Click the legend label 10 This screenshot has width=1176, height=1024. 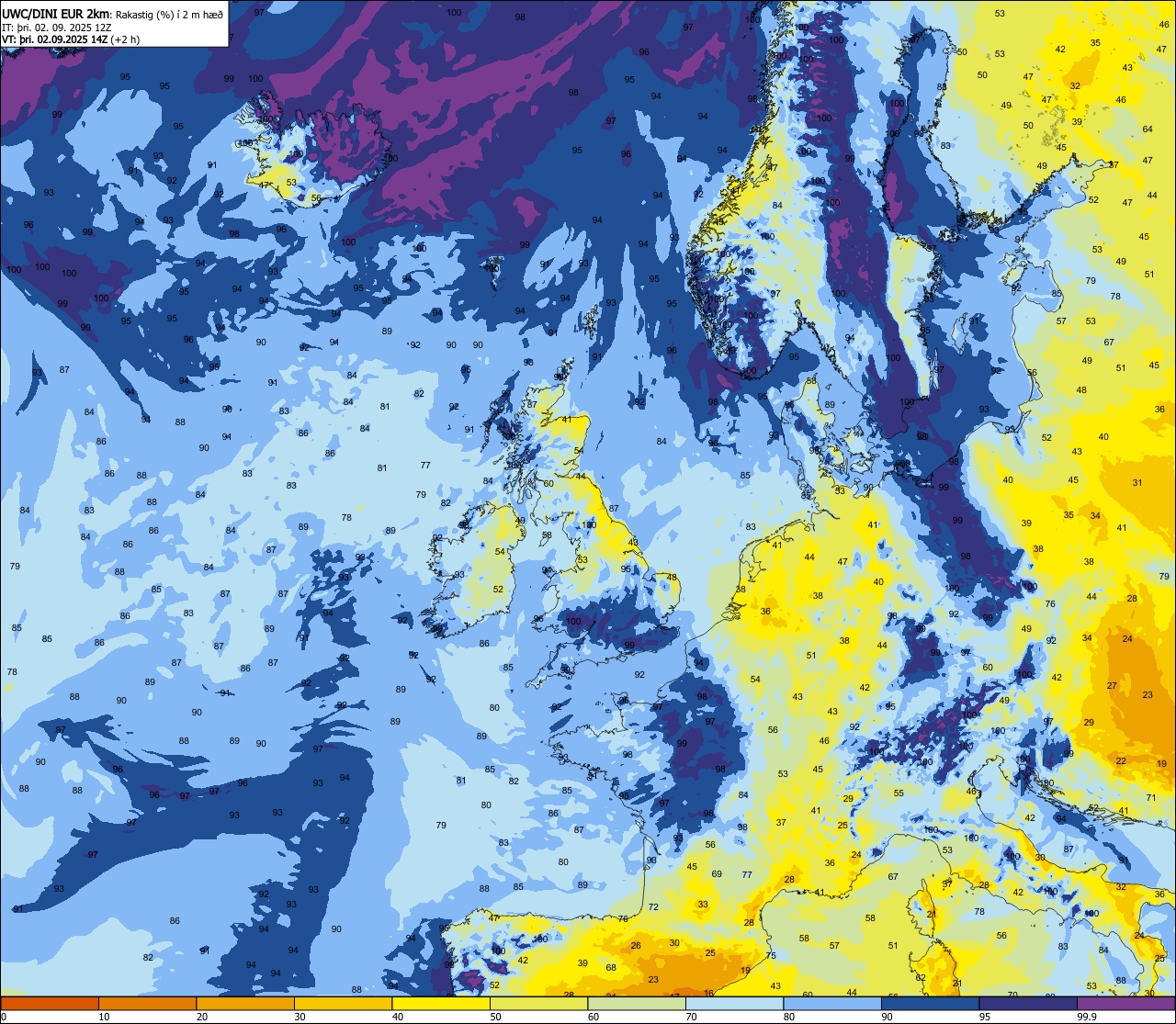(104, 1017)
